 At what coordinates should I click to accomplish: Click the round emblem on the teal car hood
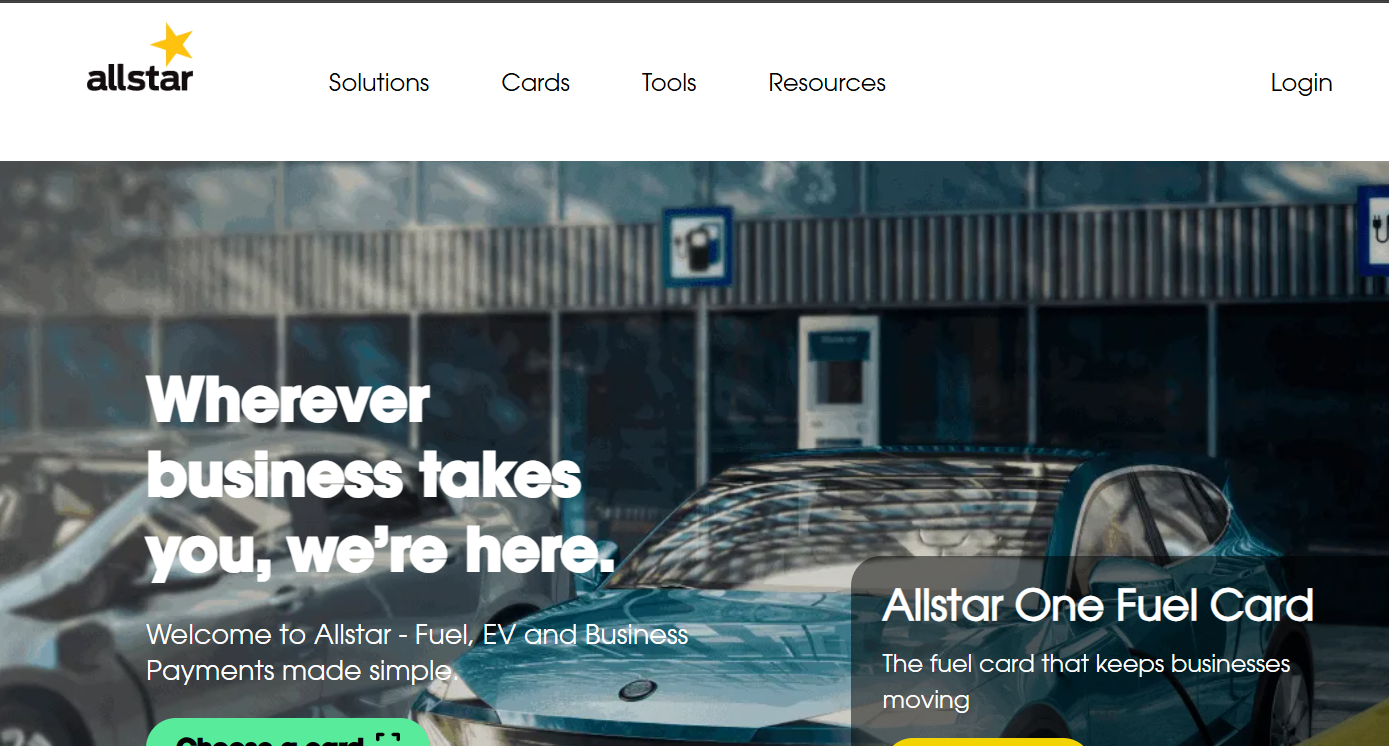click(x=637, y=690)
